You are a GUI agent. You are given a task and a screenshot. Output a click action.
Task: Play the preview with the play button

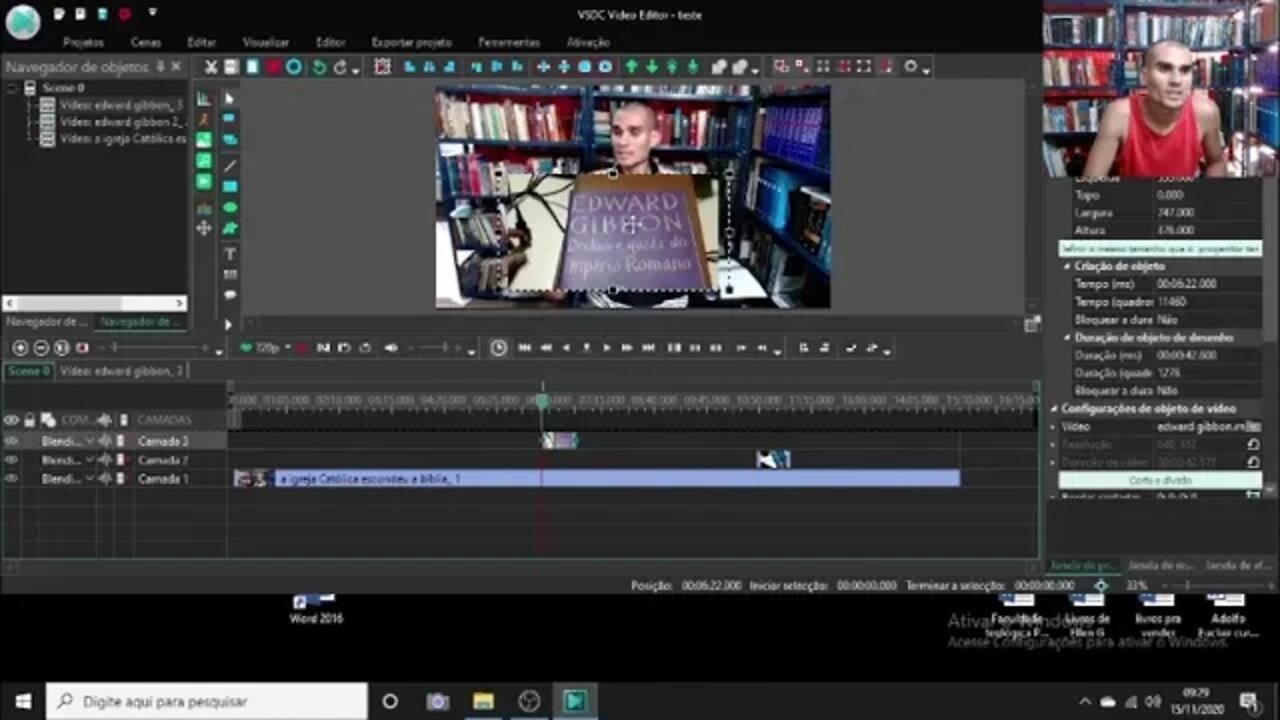(606, 348)
